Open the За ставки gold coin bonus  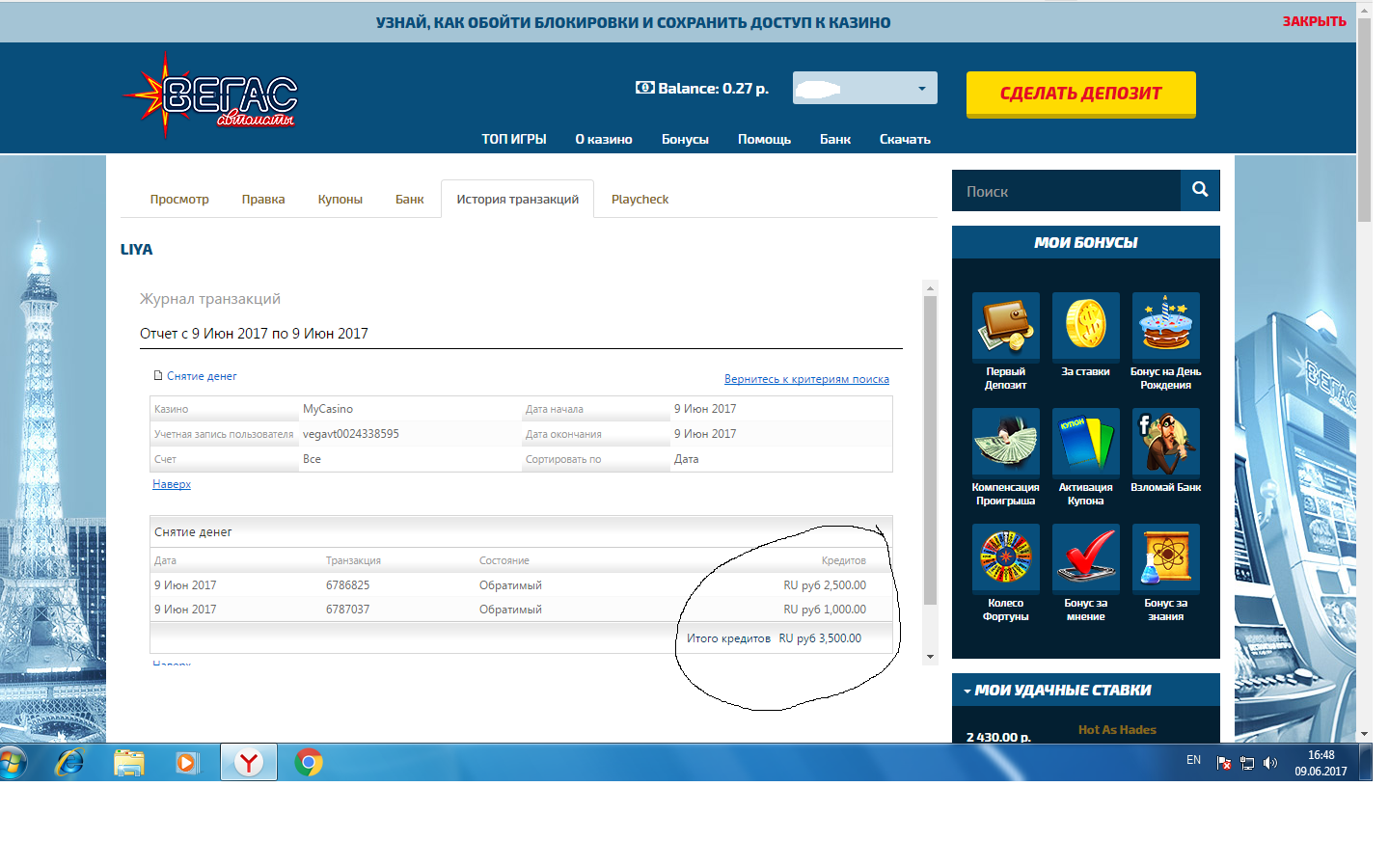click(1086, 326)
